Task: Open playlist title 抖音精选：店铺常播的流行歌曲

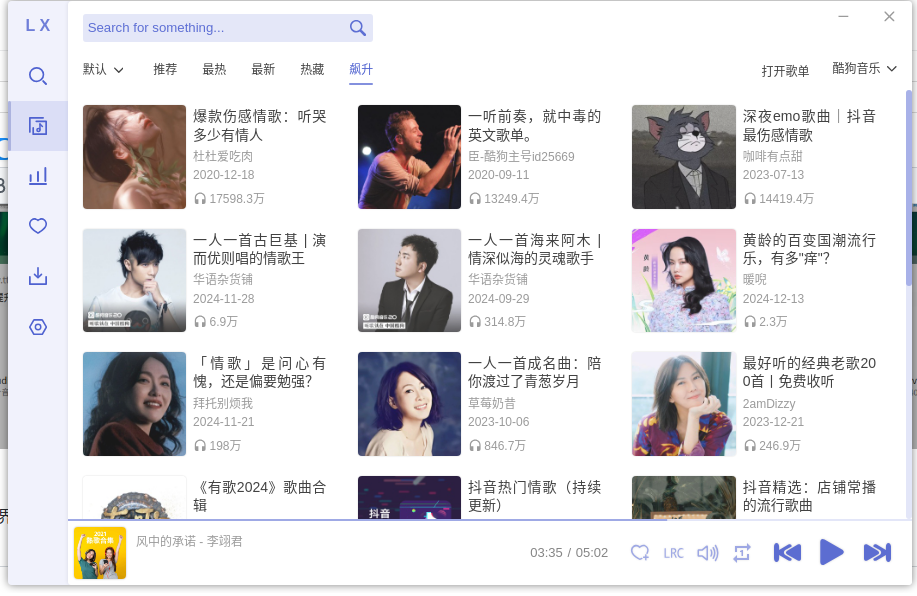Action: point(809,496)
